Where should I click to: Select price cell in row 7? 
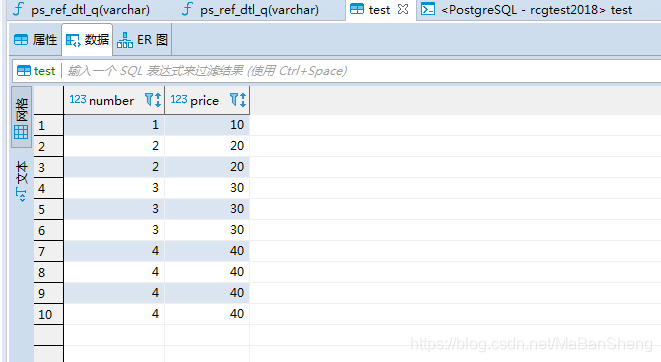click(x=207, y=251)
